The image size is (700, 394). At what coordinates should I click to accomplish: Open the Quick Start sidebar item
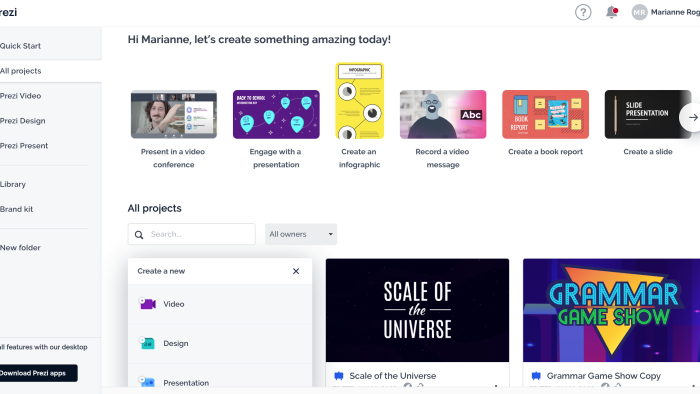20,46
